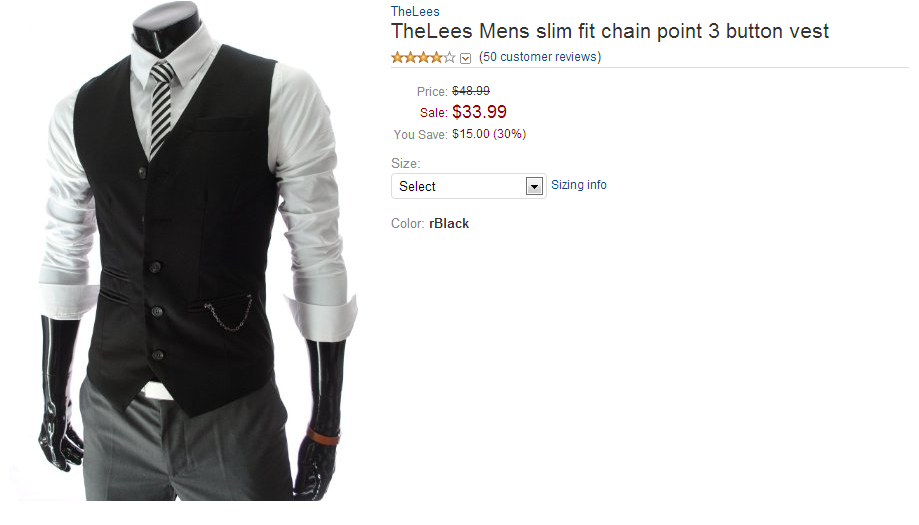Open the Sizing info link
The image size is (919, 525).
[578, 185]
